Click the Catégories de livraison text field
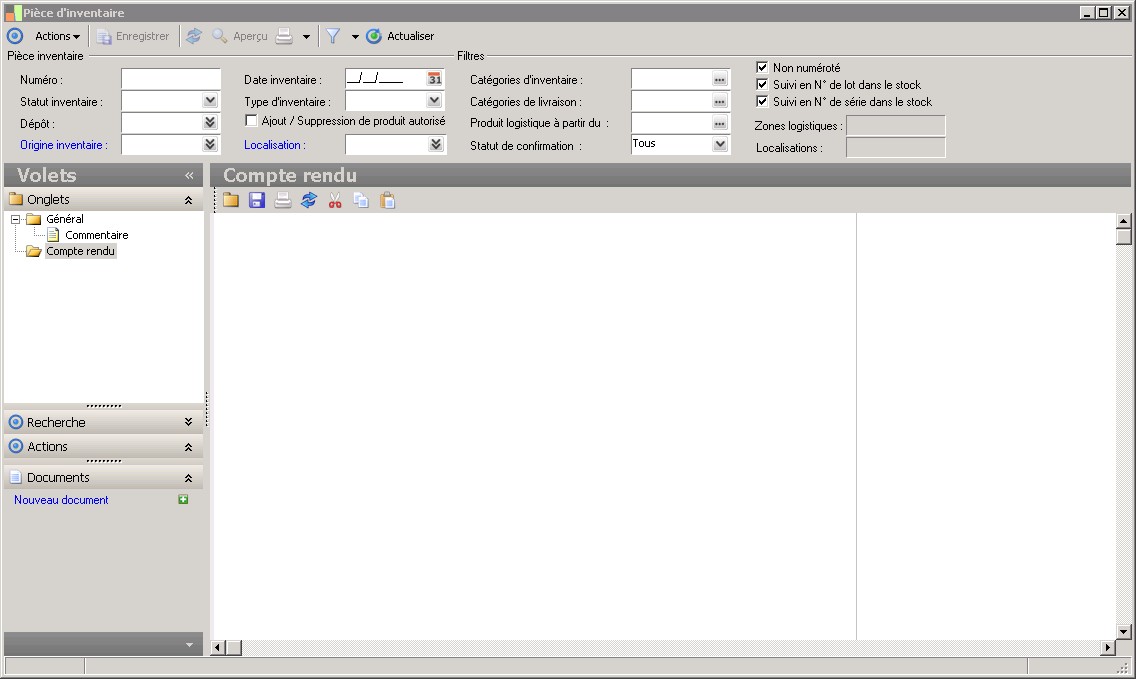1136x679 pixels. (671, 101)
